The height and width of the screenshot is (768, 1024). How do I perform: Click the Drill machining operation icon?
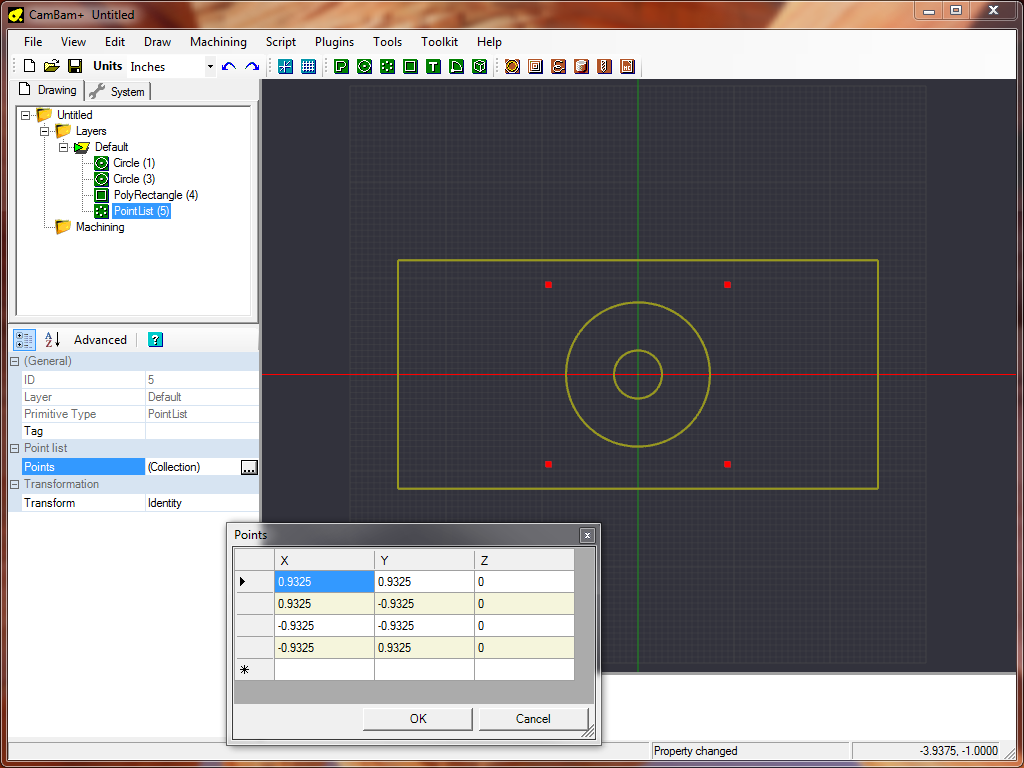coord(604,66)
